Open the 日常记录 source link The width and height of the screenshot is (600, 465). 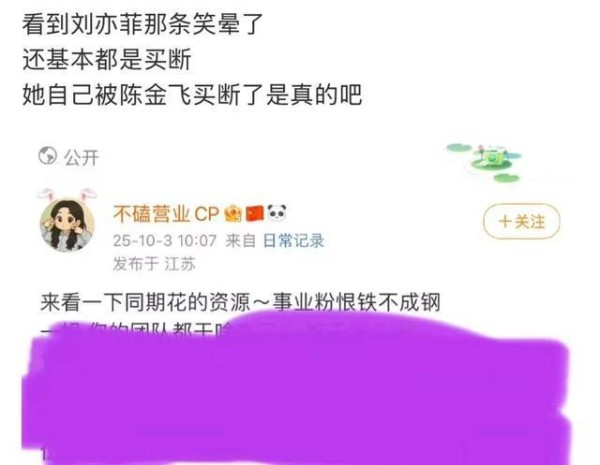(x=293, y=241)
